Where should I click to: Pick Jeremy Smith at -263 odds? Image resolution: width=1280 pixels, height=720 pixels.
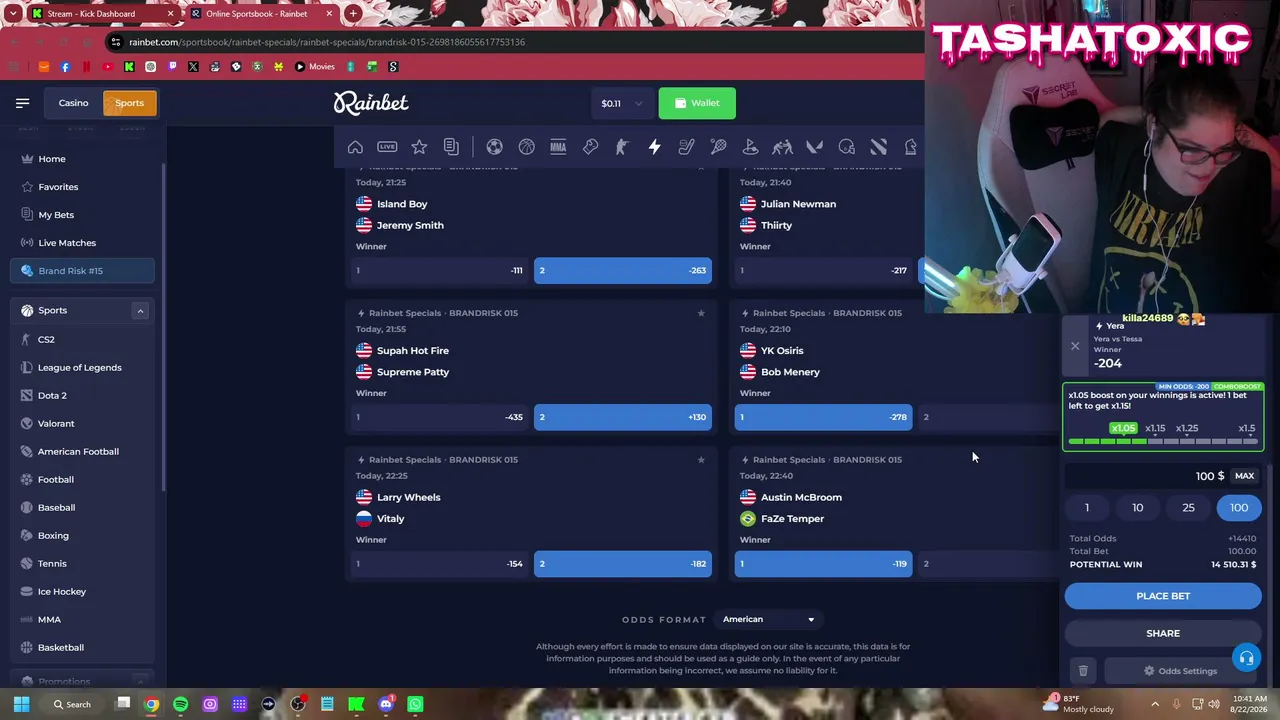623,270
